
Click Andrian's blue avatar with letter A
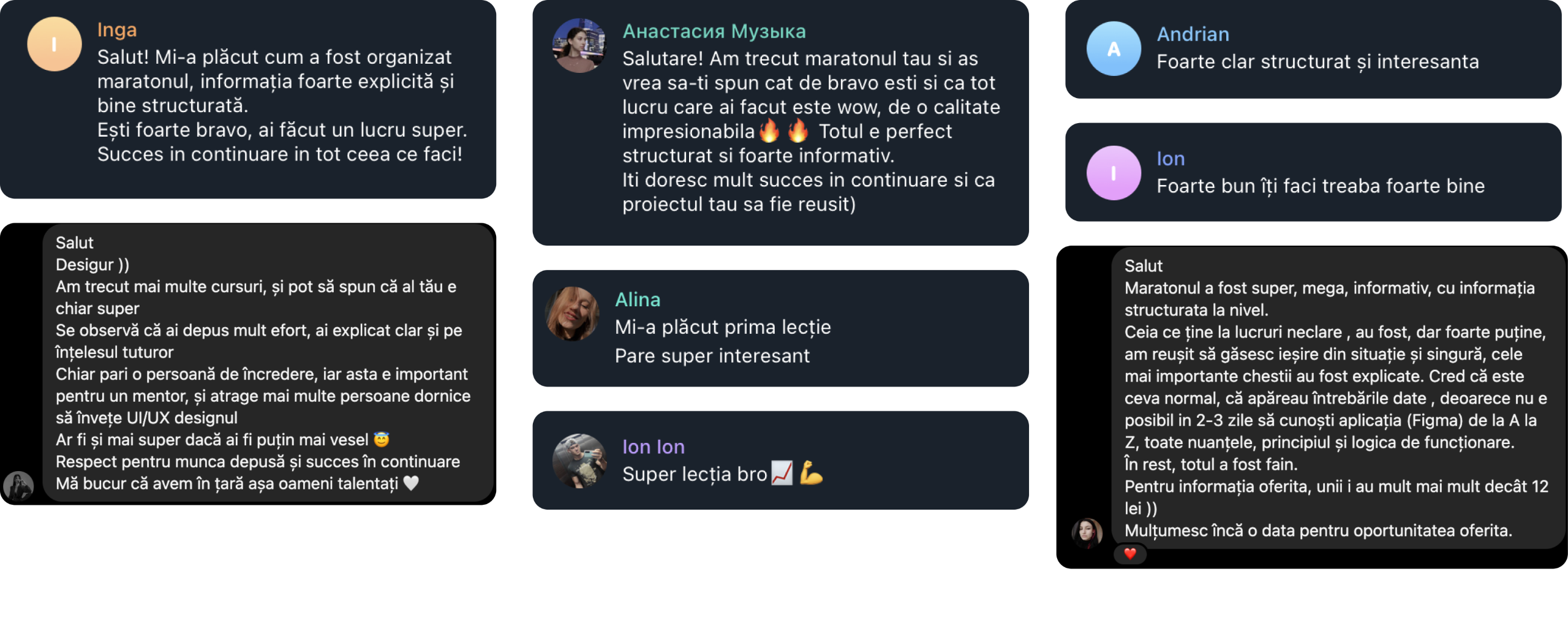pos(1114,48)
